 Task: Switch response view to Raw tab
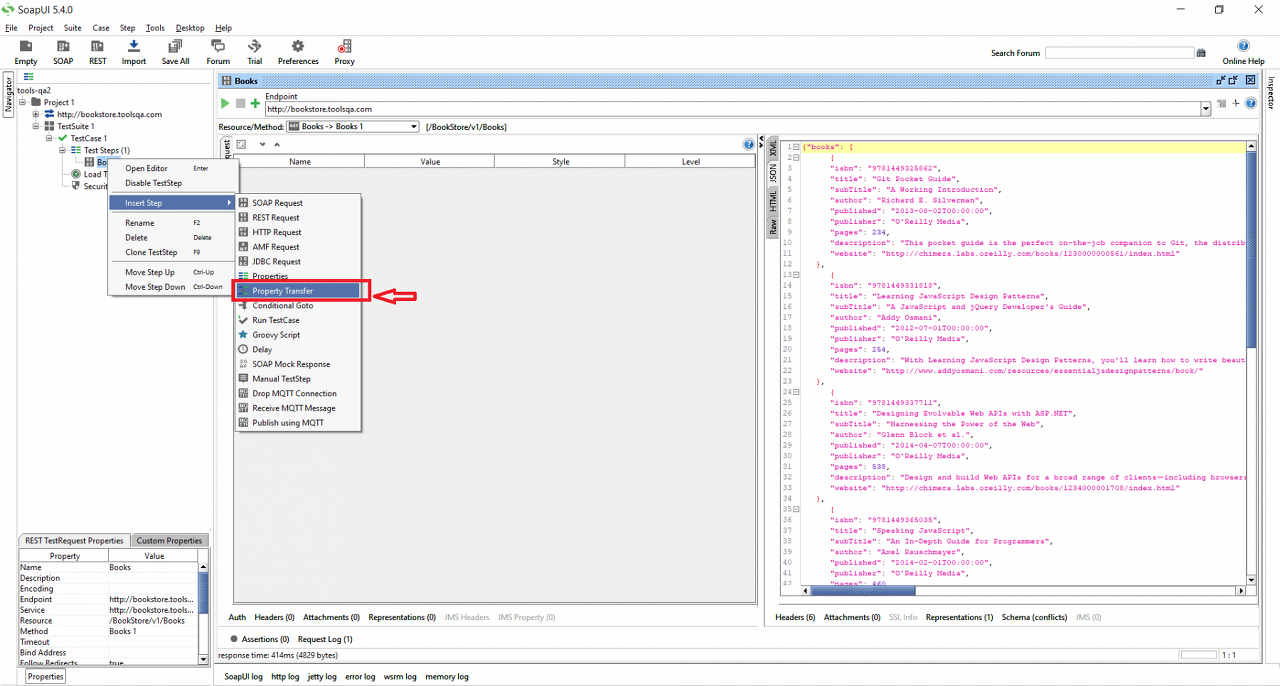pos(772,227)
